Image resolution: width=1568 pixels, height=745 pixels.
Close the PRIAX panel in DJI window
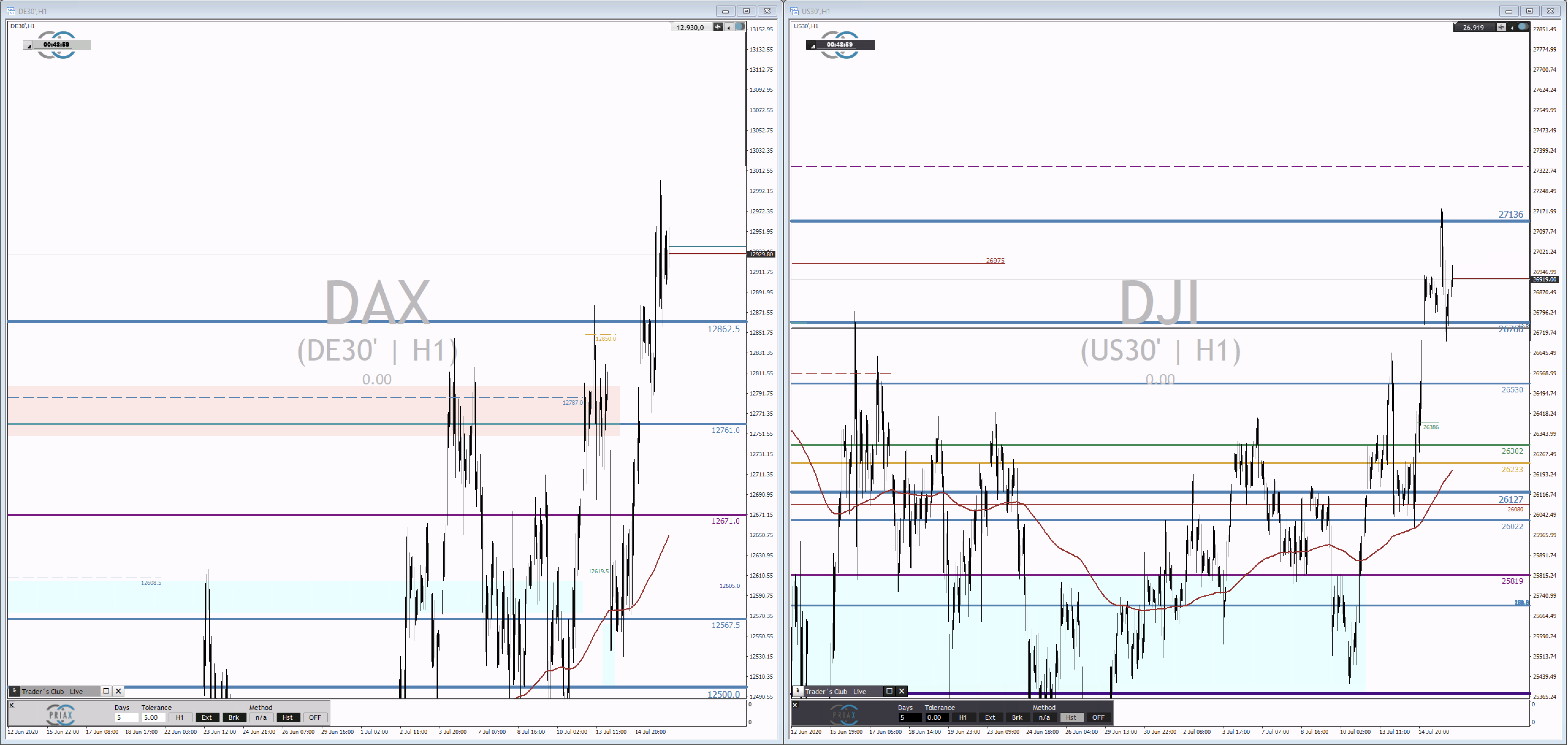pos(795,705)
